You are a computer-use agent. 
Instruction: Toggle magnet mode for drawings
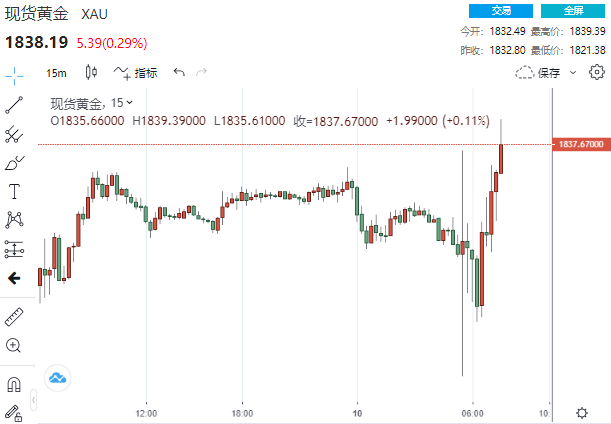14,383
